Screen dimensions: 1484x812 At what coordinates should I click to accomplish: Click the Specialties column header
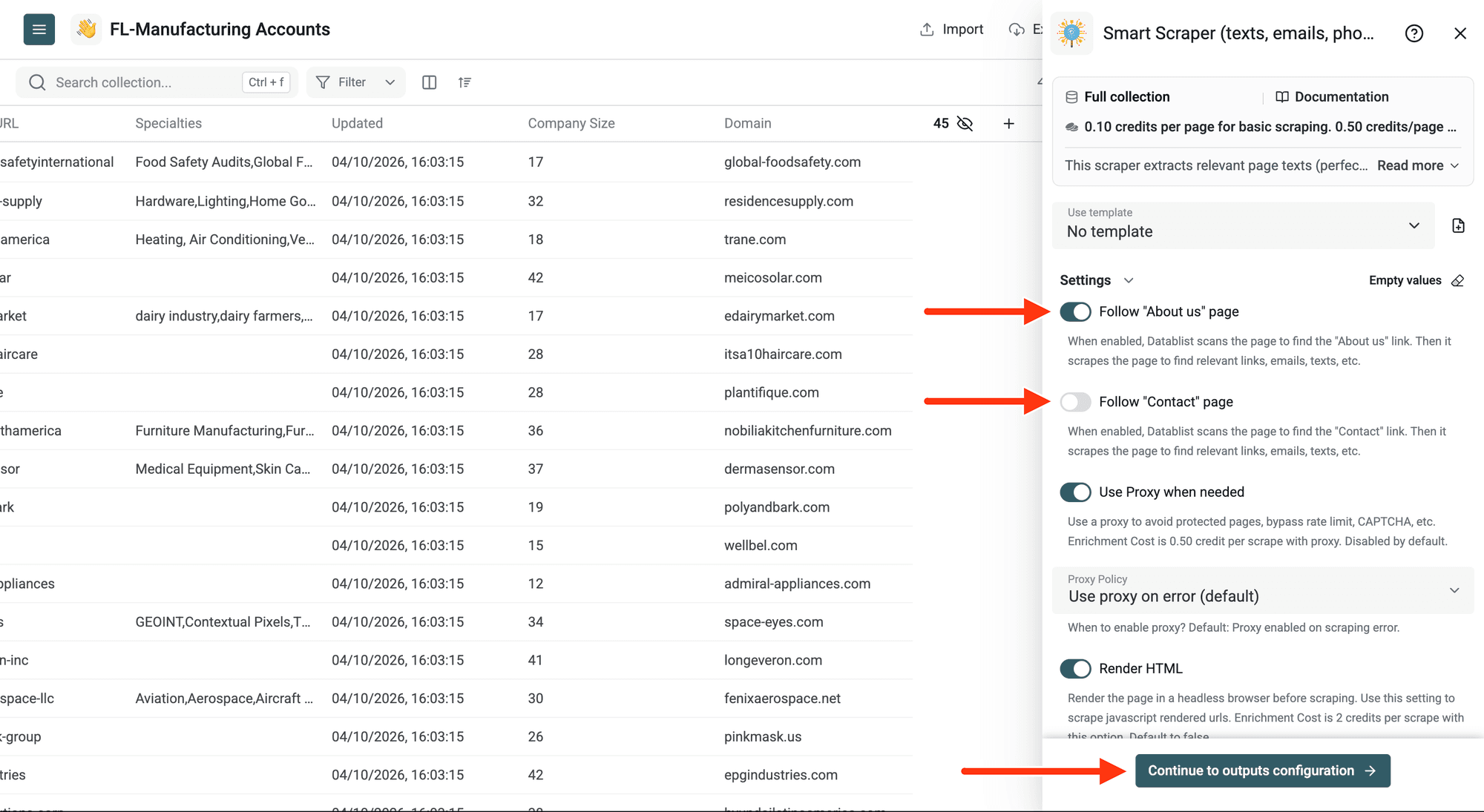coord(168,124)
